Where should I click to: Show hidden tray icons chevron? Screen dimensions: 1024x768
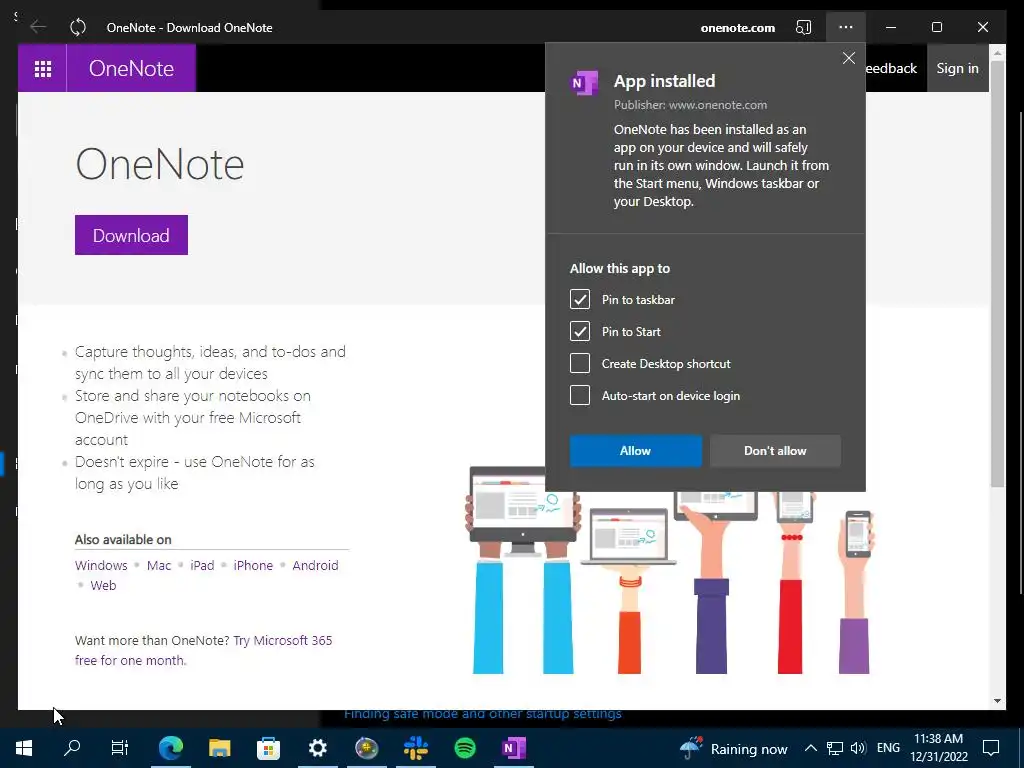click(810, 748)
